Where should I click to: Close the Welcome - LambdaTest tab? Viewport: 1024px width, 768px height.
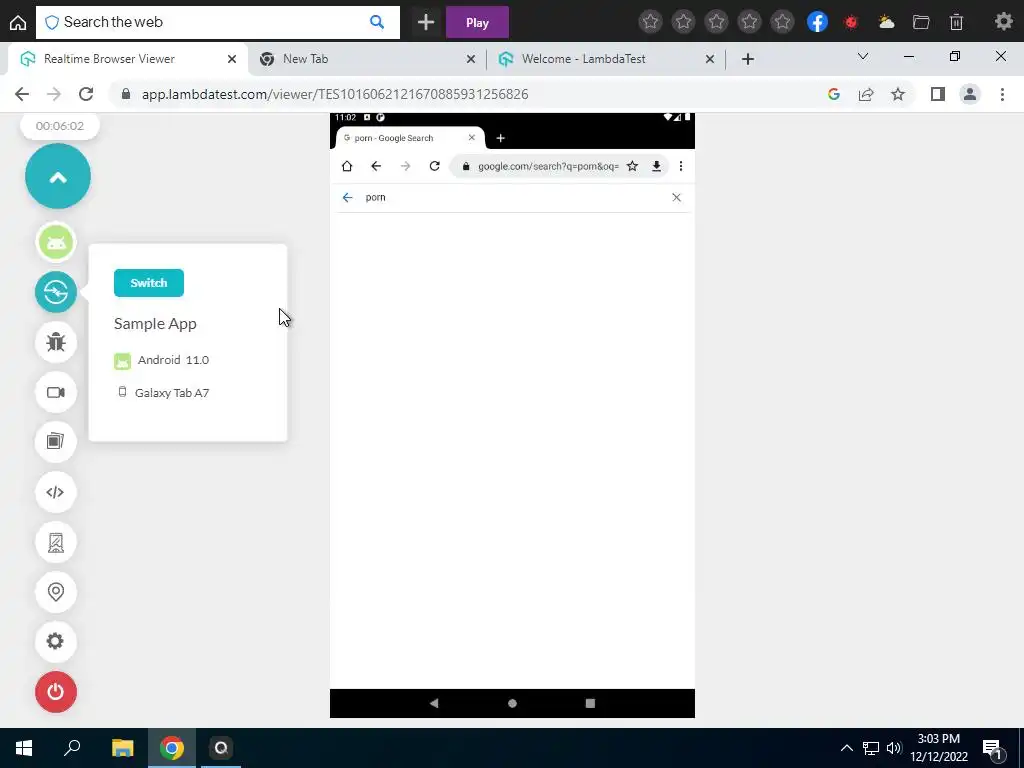(710, 59)
